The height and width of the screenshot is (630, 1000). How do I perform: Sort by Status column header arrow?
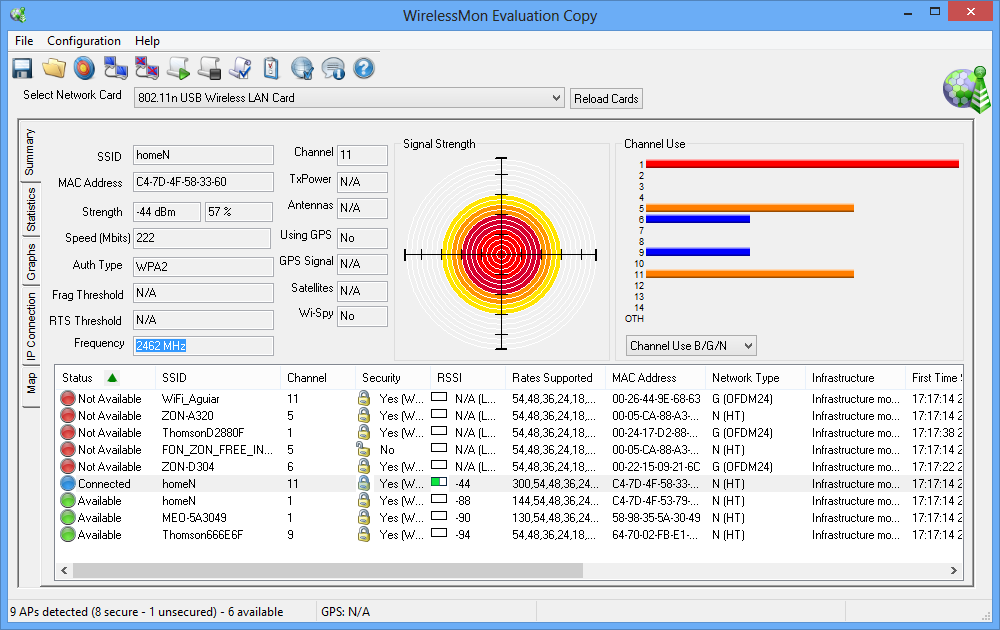tap(111, 378)
